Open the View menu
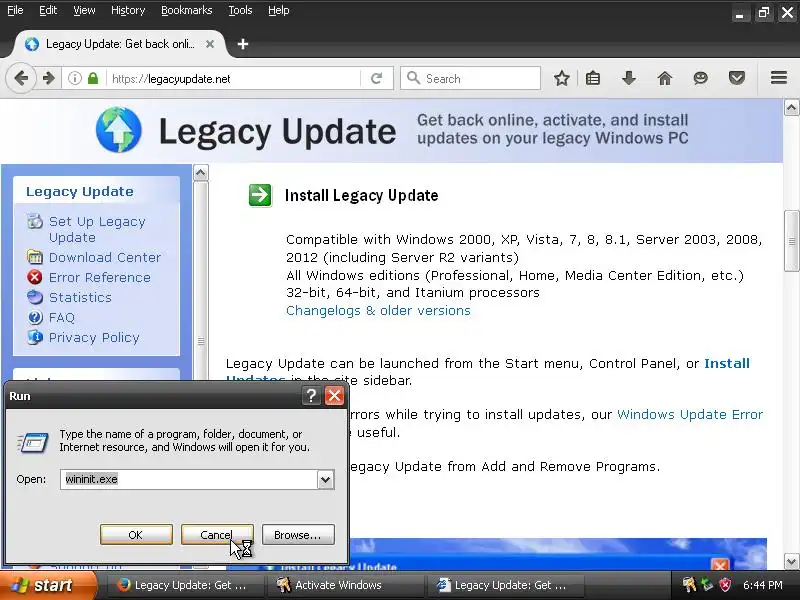 pos(84,10)
